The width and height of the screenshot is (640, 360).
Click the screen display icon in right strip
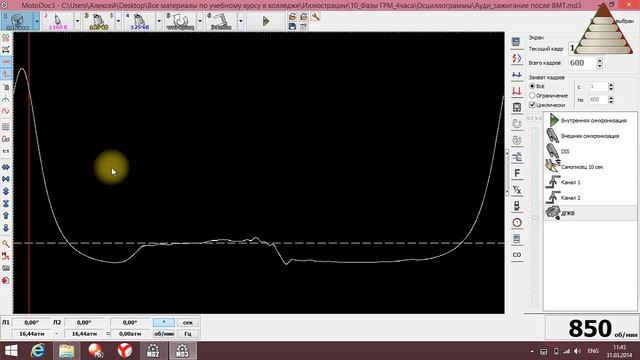(x=516, y=42)
